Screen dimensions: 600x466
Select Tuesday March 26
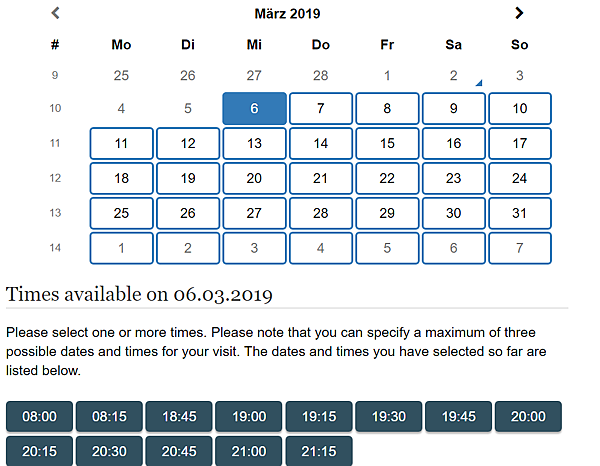pyautogui.click(x=188, y=213)
